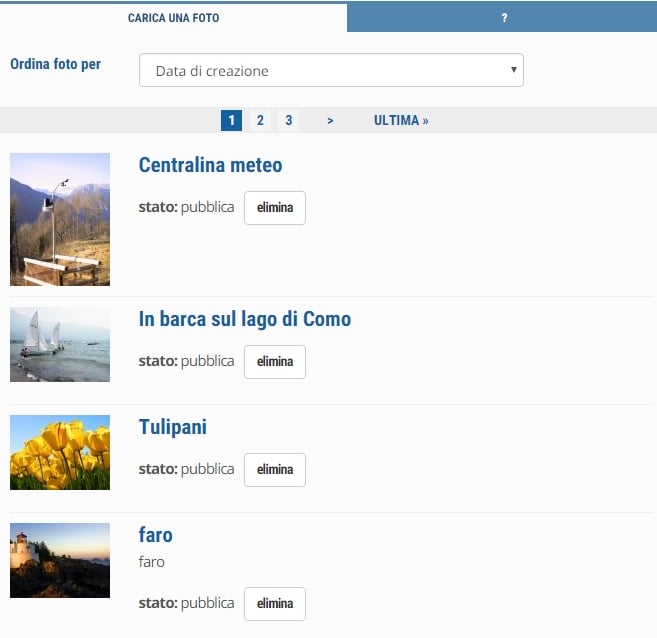Screen dimensions: 657x638
Task: Open the Centralina meteo title link
Action: (210, 165)
